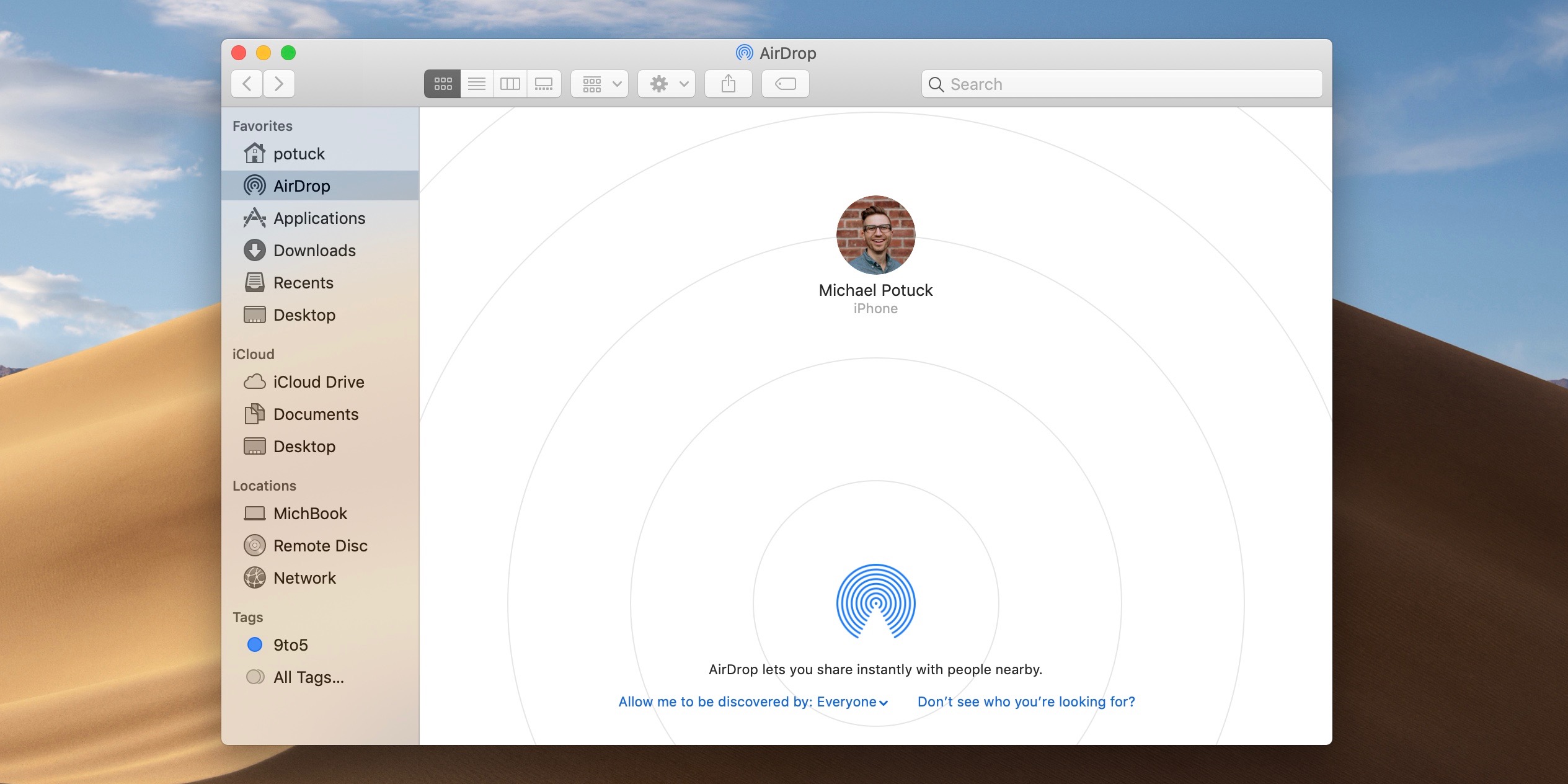This screenshot has width=1568, height=784.
Task: Click the column view toolbar icon
Action: pos(509,84)
